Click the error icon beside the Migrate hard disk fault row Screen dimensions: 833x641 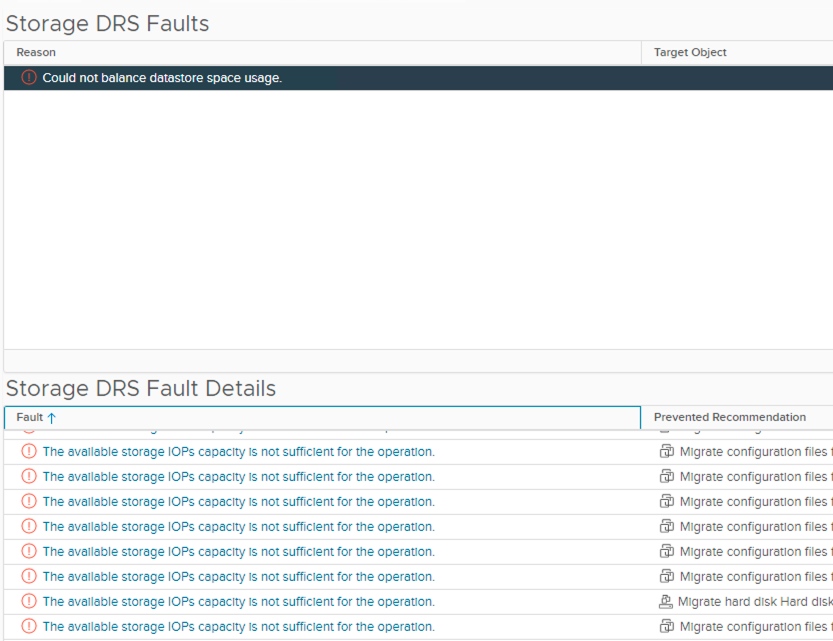(x=28, y=601)
